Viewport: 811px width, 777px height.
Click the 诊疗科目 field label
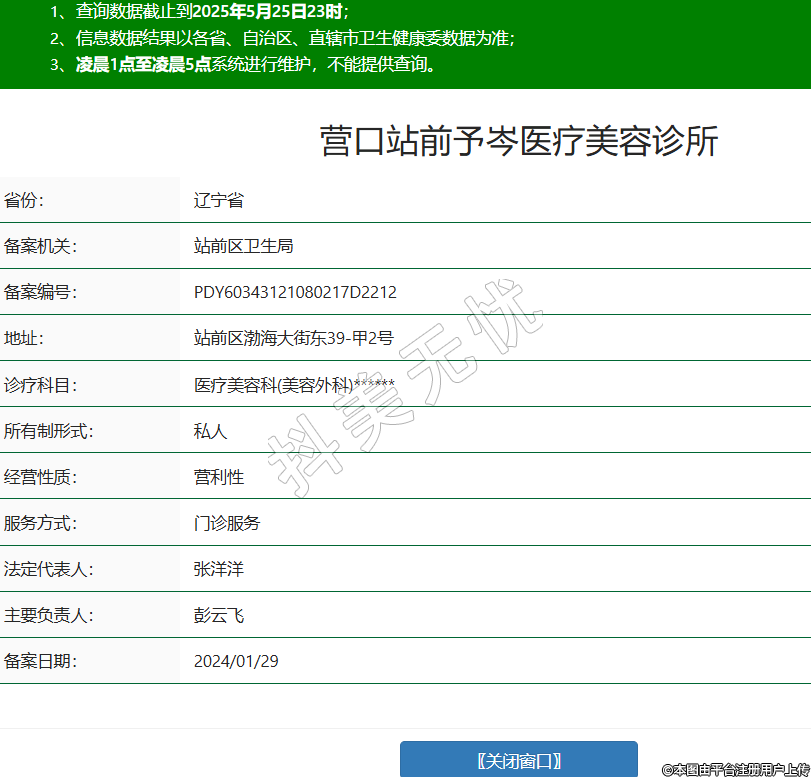click(x=40, y=385)
